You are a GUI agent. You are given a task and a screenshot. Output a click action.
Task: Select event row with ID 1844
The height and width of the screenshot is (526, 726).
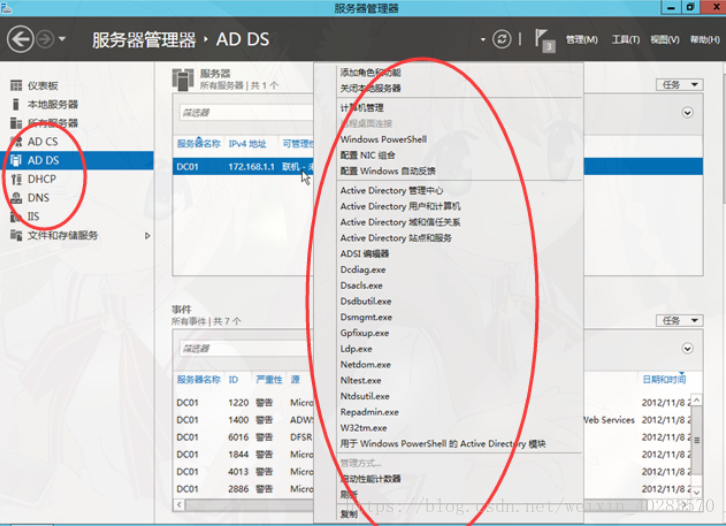point(244,455)
